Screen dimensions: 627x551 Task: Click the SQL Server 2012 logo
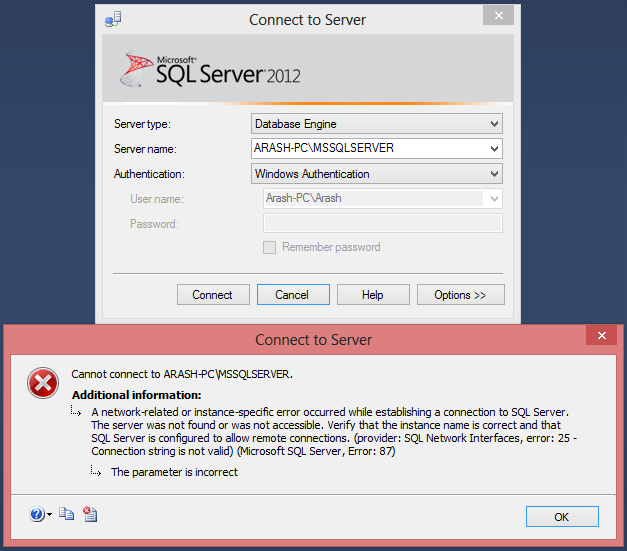[210, 70]
